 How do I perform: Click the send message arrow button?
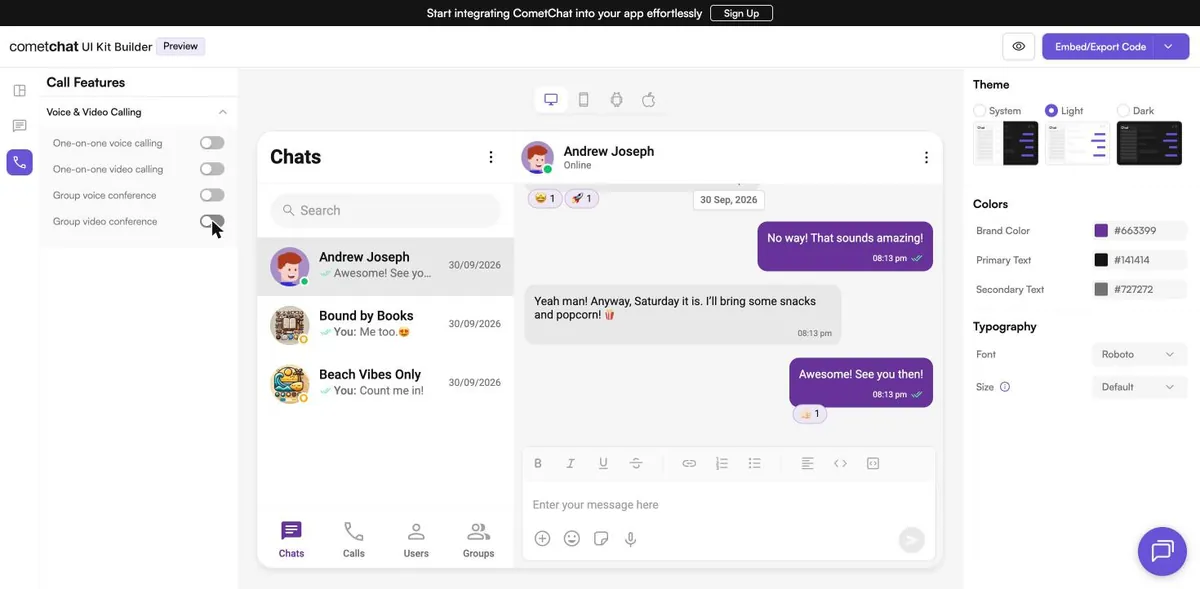tap(911, 540)
